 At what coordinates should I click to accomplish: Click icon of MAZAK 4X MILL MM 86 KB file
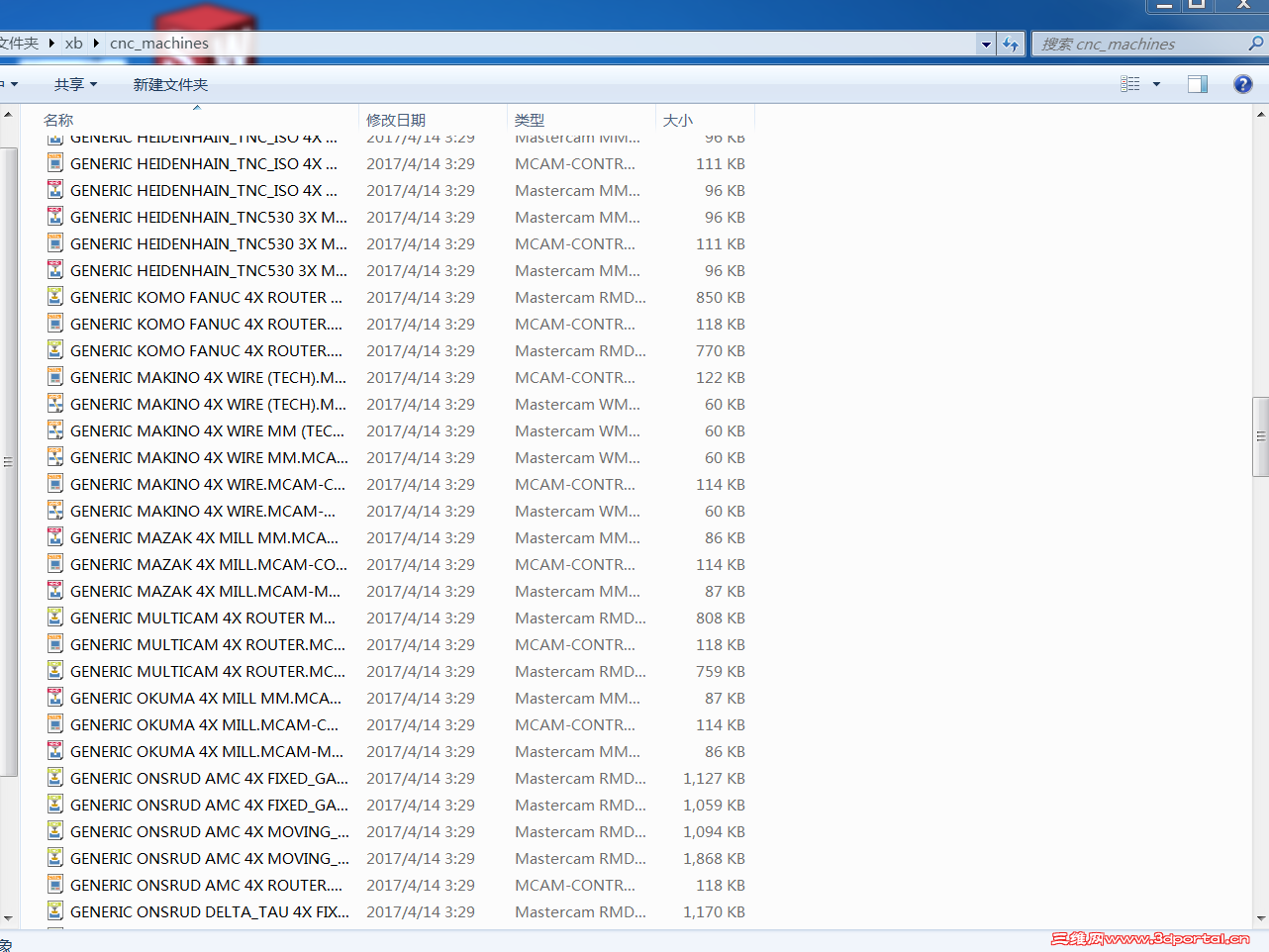55,537
